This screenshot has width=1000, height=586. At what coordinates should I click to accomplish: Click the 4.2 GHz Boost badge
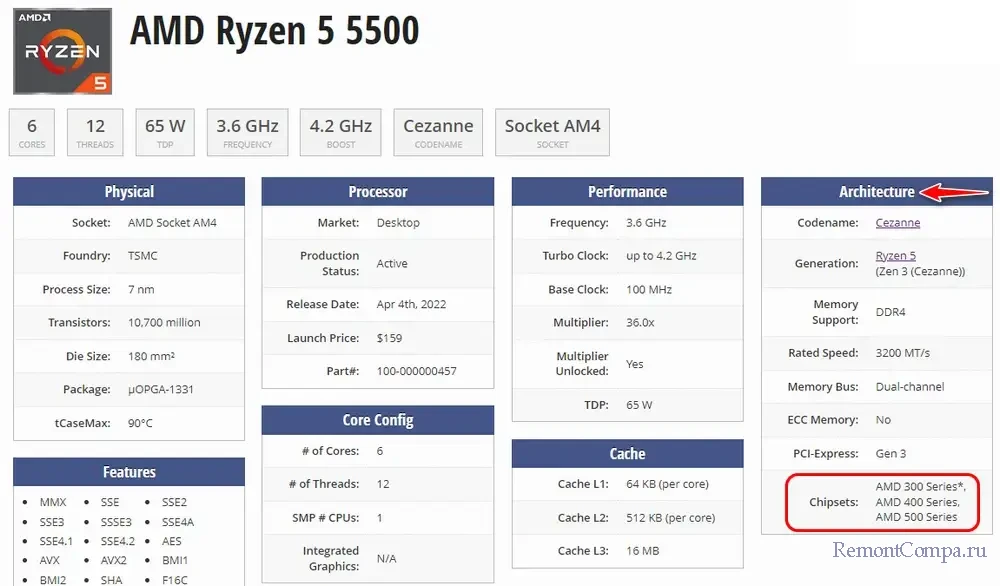coord(341,132)
